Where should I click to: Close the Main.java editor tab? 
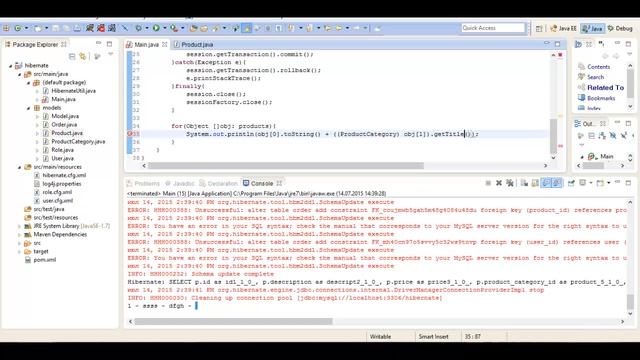[164, 44]
